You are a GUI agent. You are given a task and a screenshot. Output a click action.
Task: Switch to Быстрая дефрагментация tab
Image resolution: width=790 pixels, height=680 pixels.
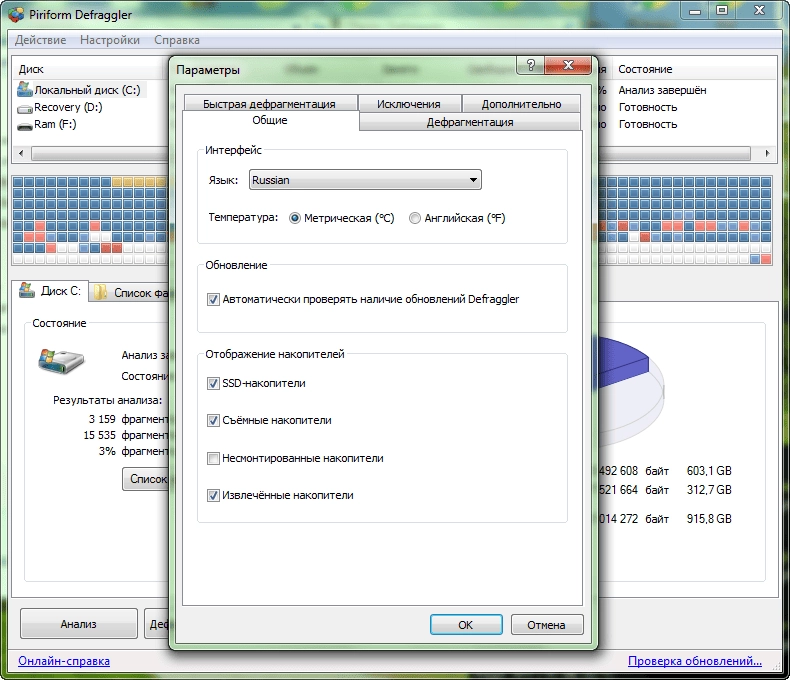click(x=270, y=103)
